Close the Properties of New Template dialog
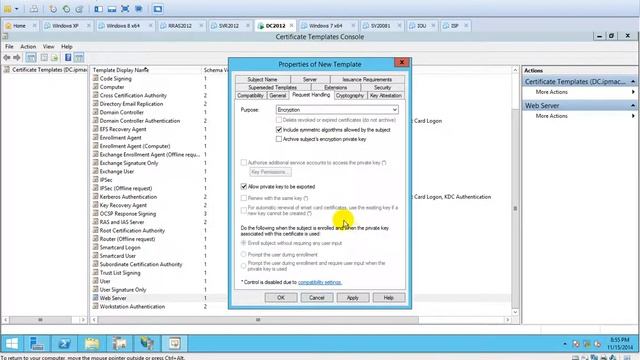 (402, 62)
